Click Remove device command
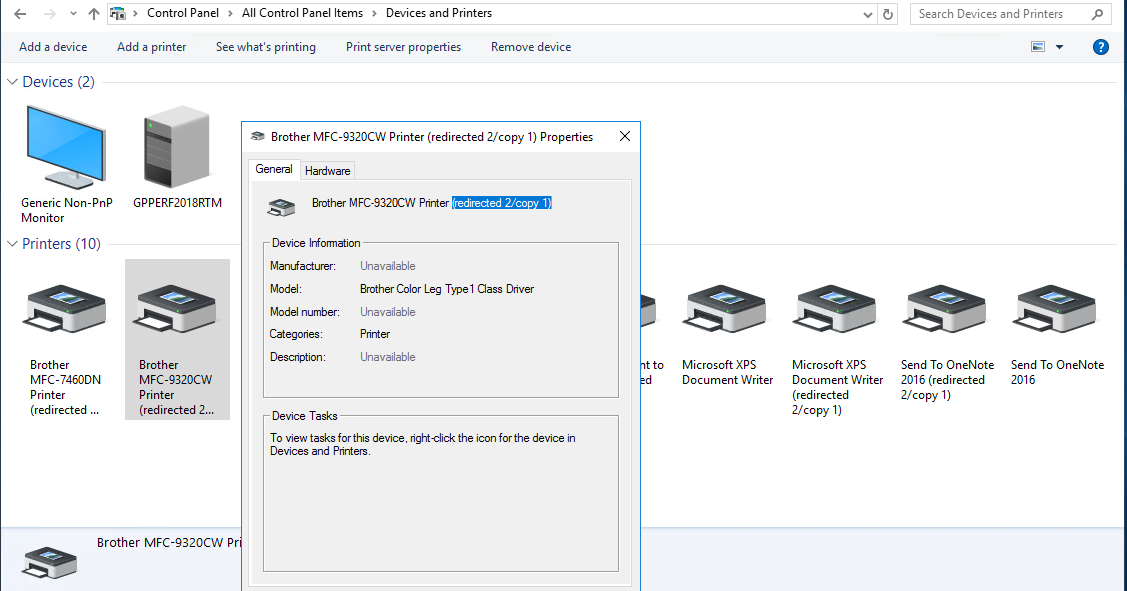Image resolution: width=1127 pixels, height=591 pixels. pyautogui.click(x=531, y=47)
